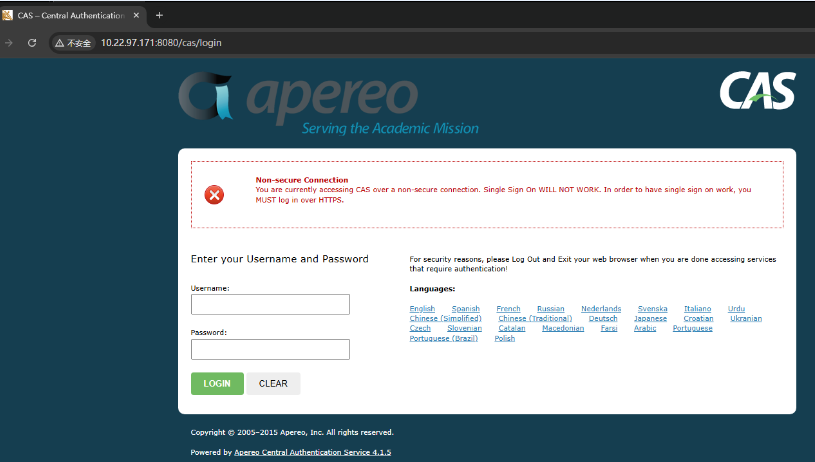
Task: Switch language to Slovenian
Action: (x=464, y=328)
